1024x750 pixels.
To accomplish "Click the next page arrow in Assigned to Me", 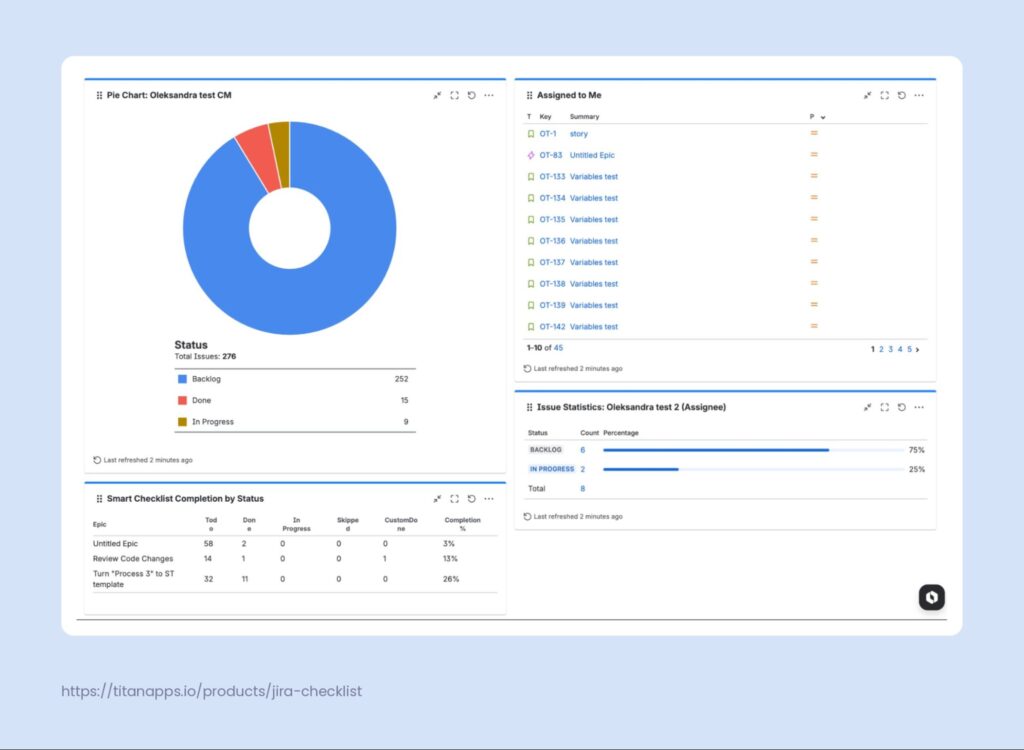I will (916, 348).
